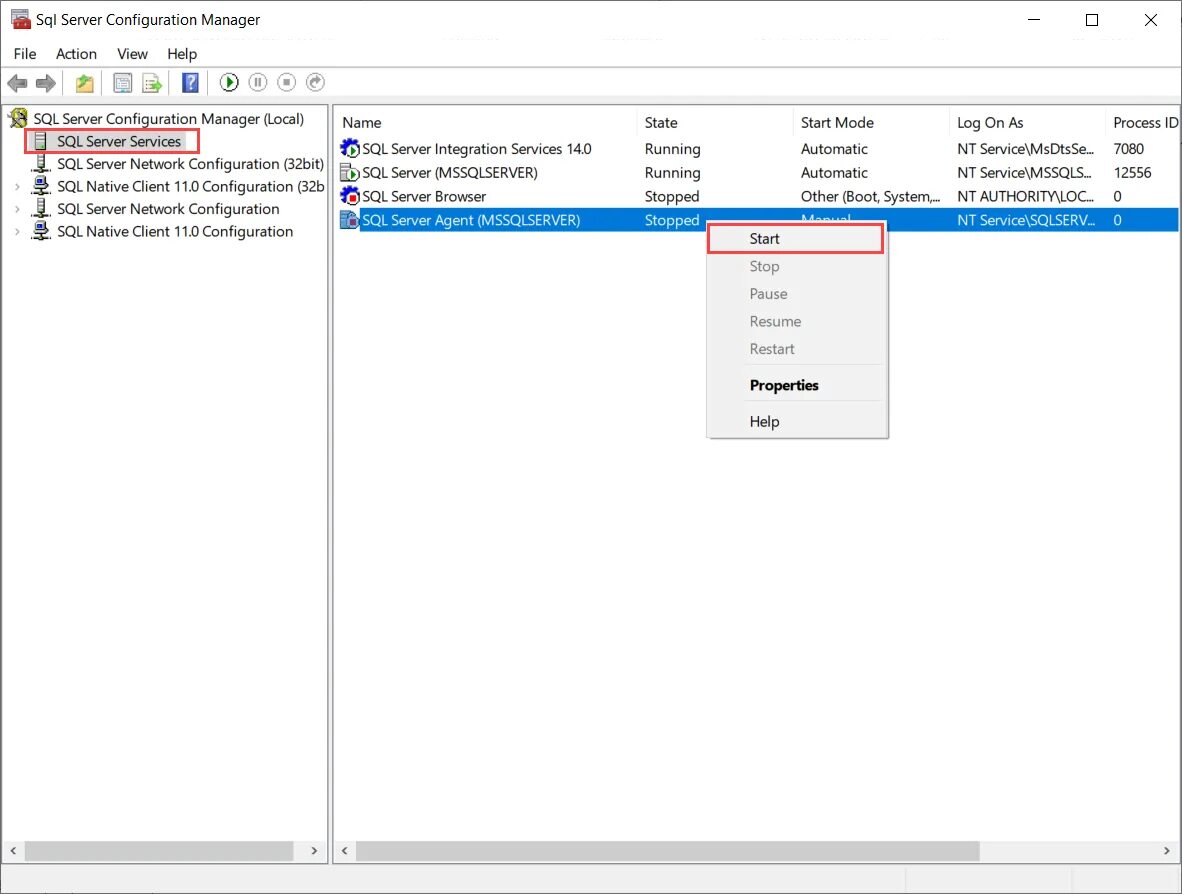Select SQL Server Configuration Manager (Local) root
The width and height of the screenshot is (1182, 894).
[x=169, y=118]
